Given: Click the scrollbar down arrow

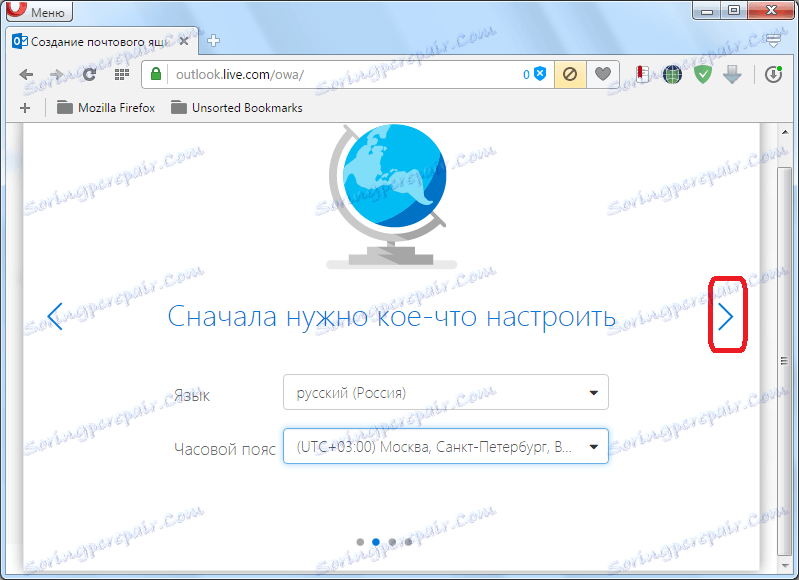Looking at the screenshot, I should click(x=785, y=565).
